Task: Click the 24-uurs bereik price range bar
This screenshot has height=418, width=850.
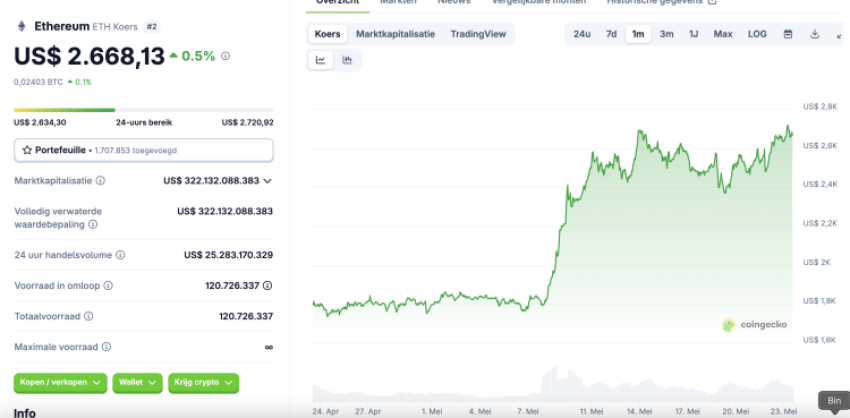Action: pyautogui.click(x=143, y=110)
